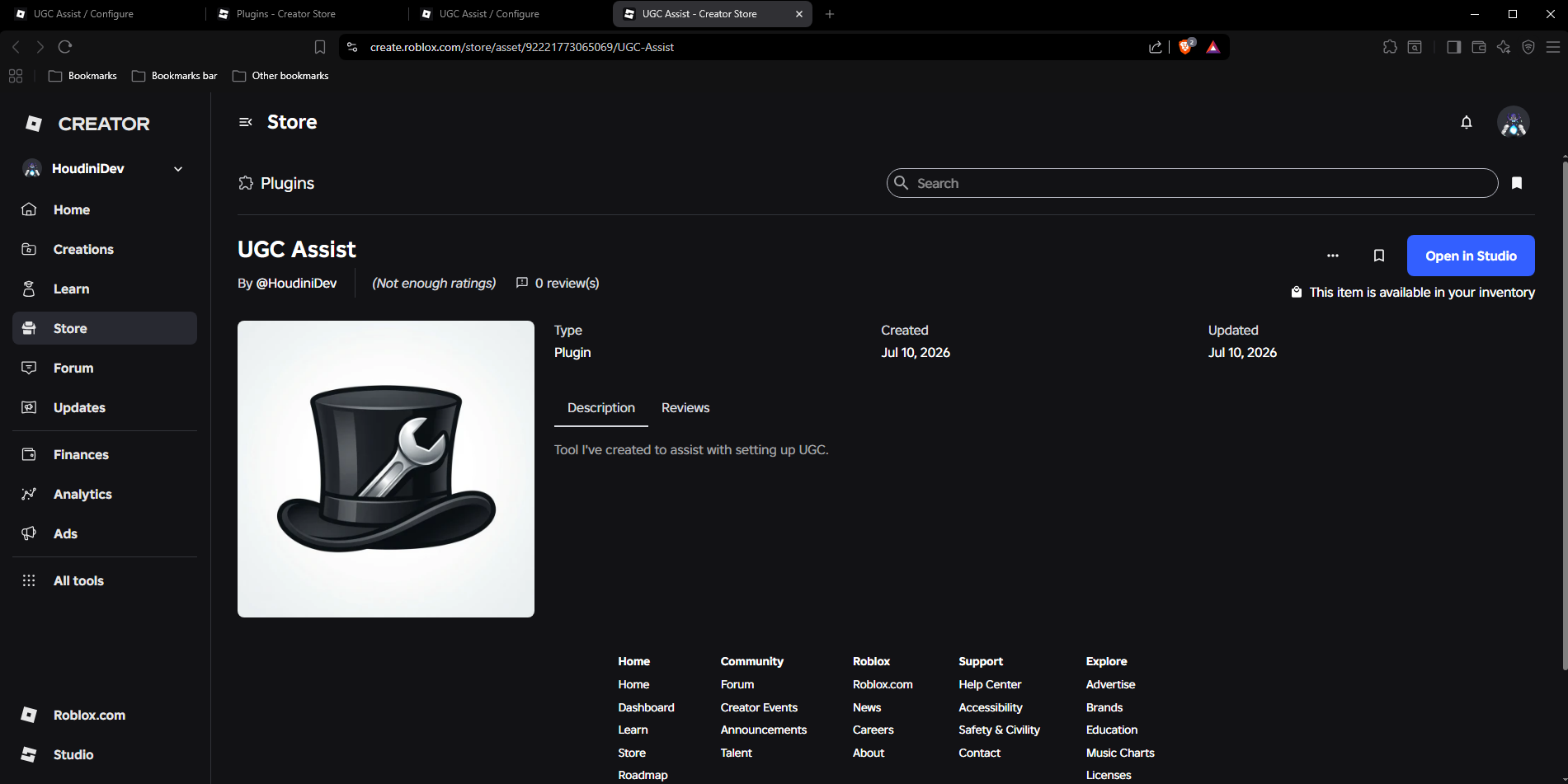Click the browser address bar URL
Image resolution: width=1568 pixels, height=784 pixels.
point(522,47)
